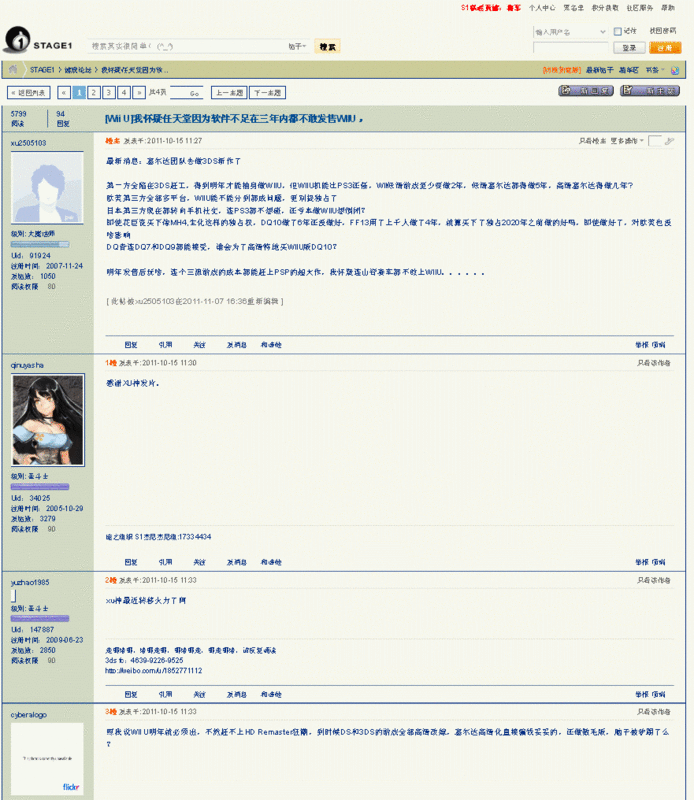
Task: Click 顶端 under qinuyasha's 1楼 post
Action: [x=658, y=562]
